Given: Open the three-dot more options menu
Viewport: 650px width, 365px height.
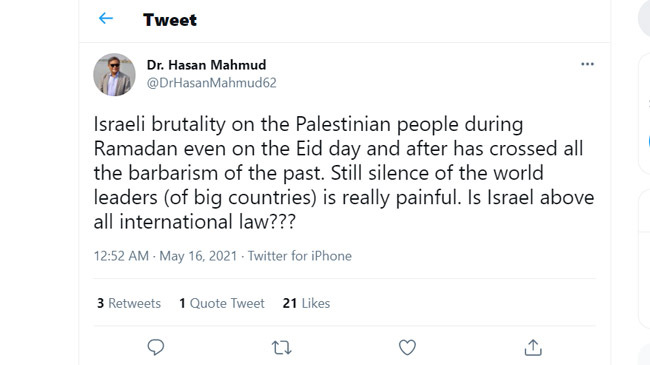Looking at the screenshot, I should point(587,64).
